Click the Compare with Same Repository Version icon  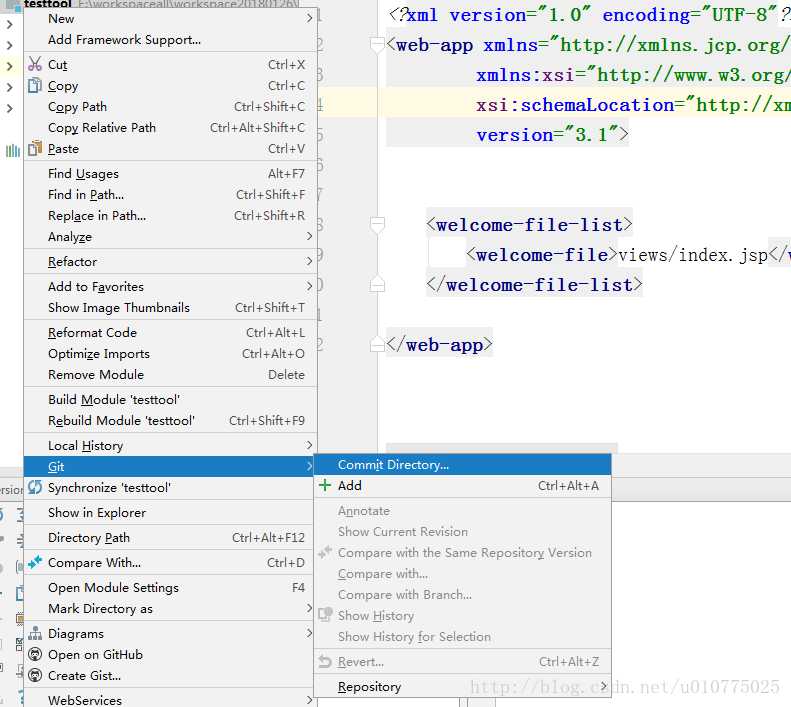point(325,553)
